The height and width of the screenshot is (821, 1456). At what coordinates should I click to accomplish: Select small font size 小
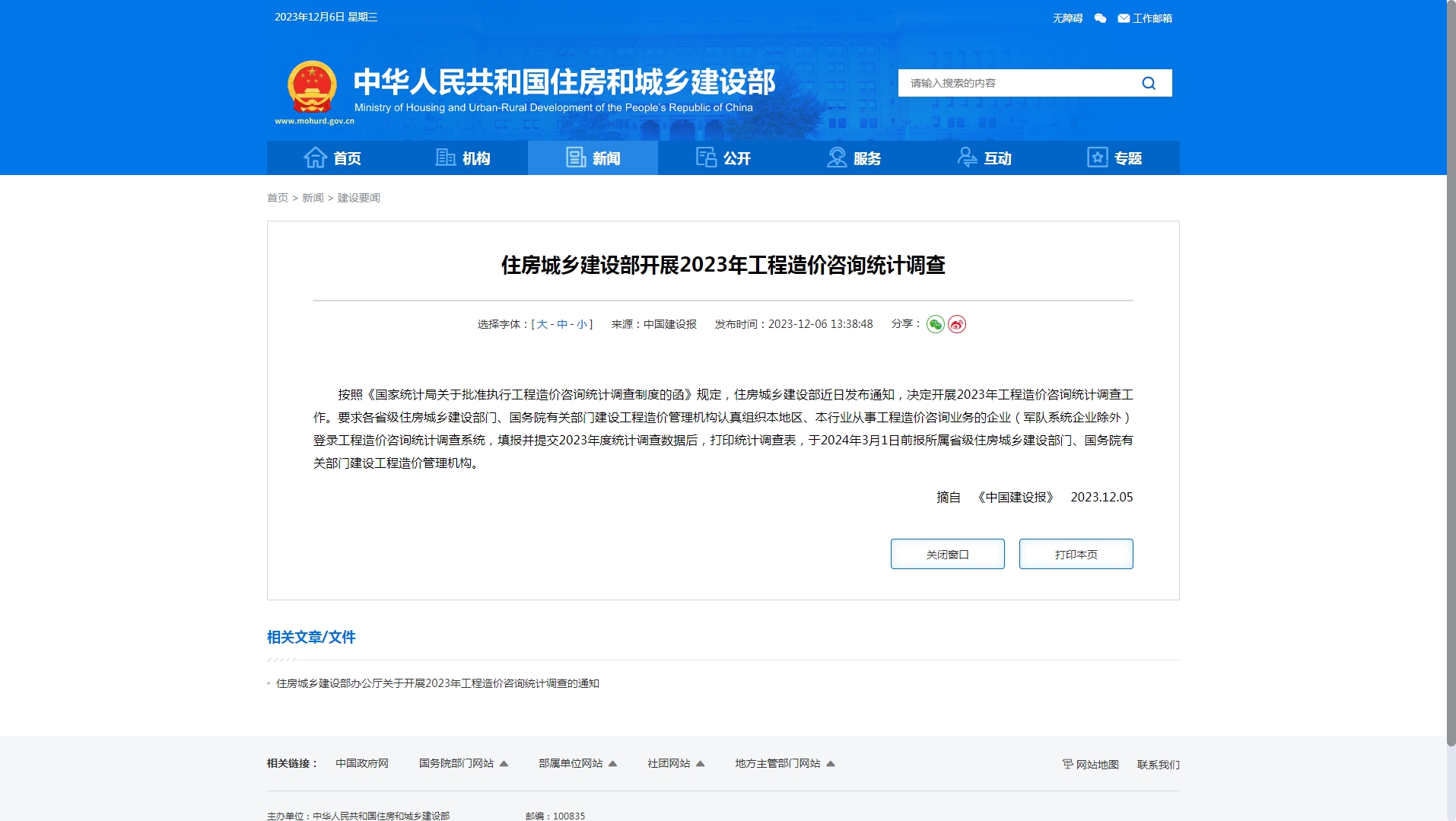[x=582, y=324]
